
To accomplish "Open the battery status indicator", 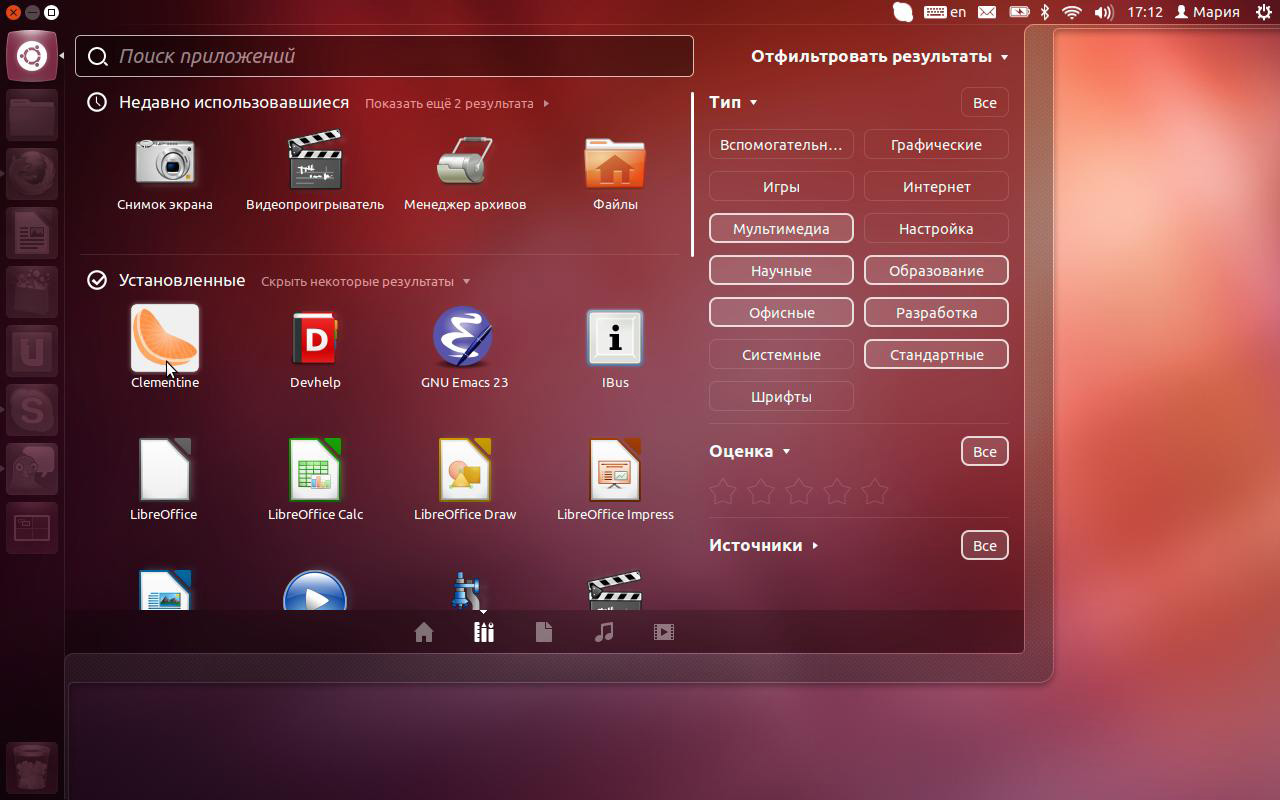I will [x=1019, y=12].
